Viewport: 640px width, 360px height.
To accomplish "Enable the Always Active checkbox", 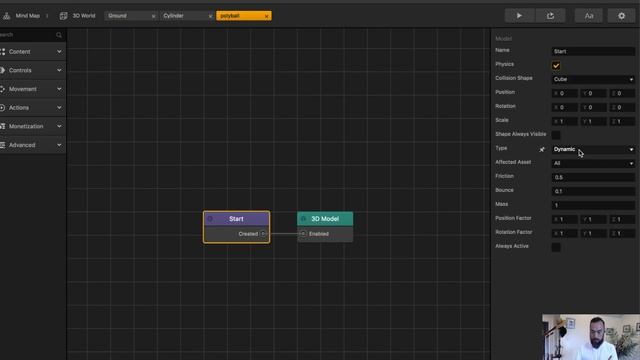I will tap(556, 247).
